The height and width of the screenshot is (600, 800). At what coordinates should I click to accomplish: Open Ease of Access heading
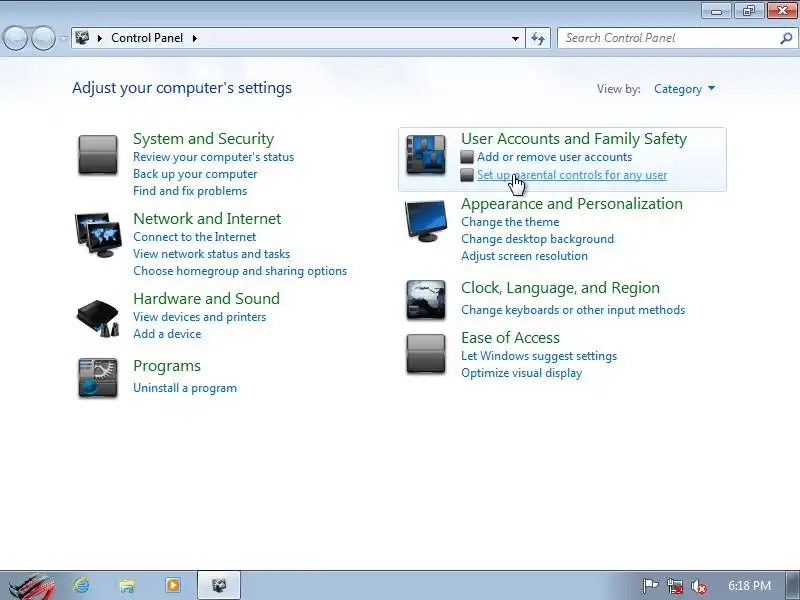(511, 338)
